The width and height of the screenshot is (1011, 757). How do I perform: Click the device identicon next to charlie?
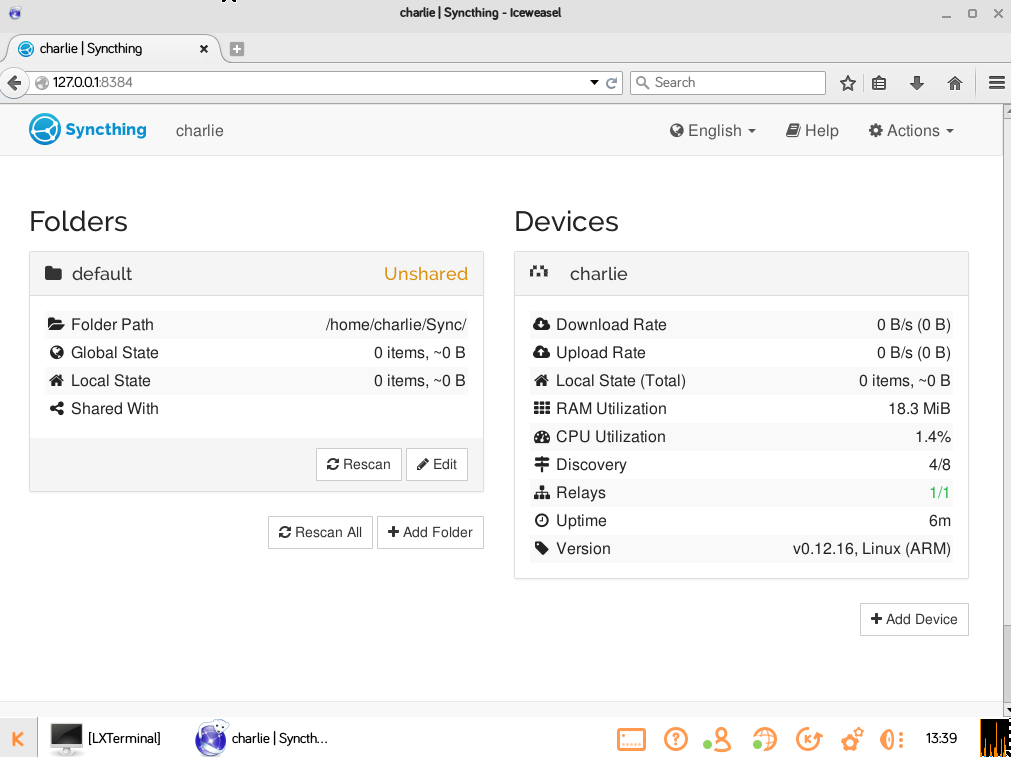tap(539, 271)
